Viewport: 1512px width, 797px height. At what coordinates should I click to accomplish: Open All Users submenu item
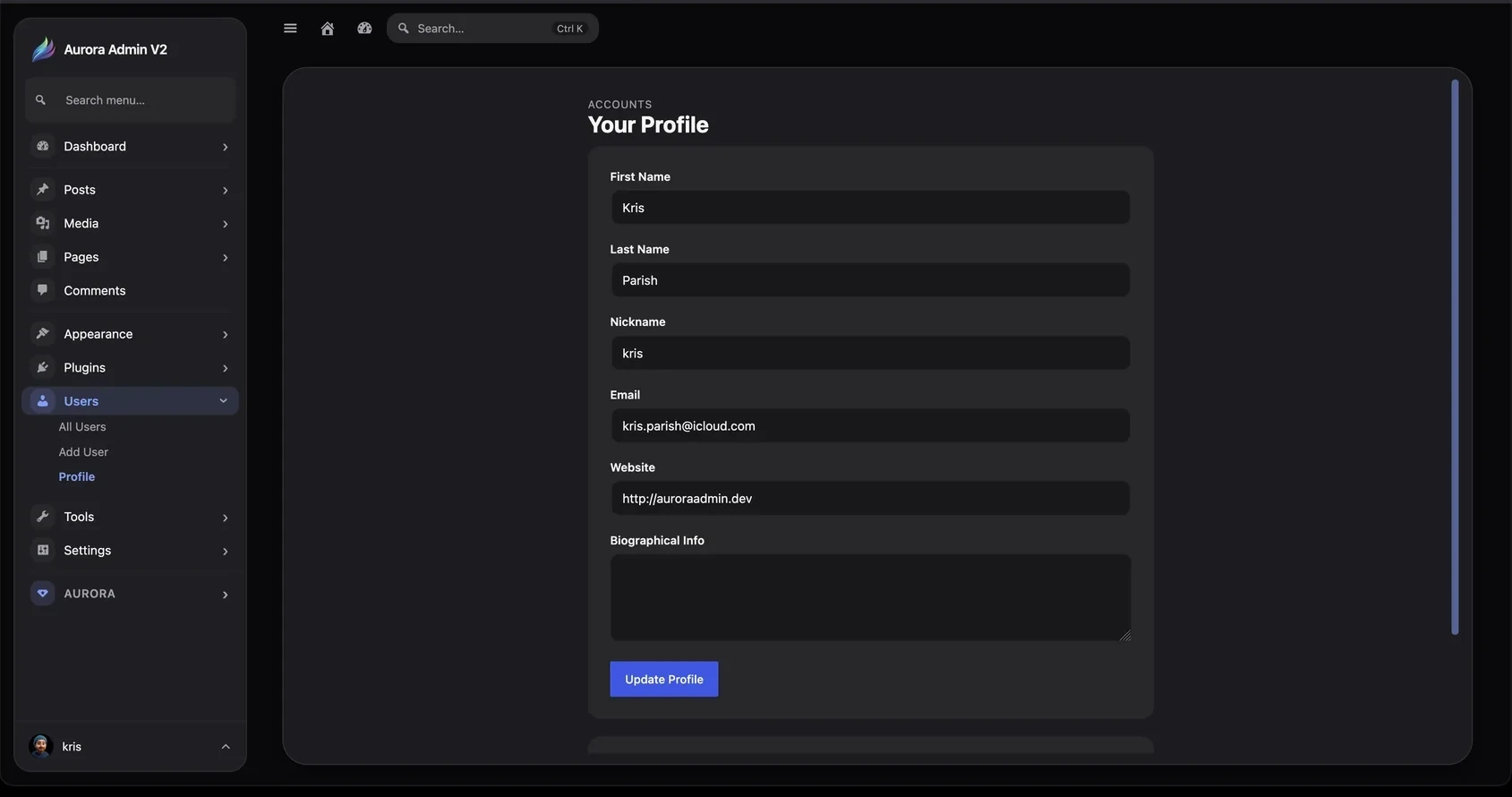[x=82, y=427]
